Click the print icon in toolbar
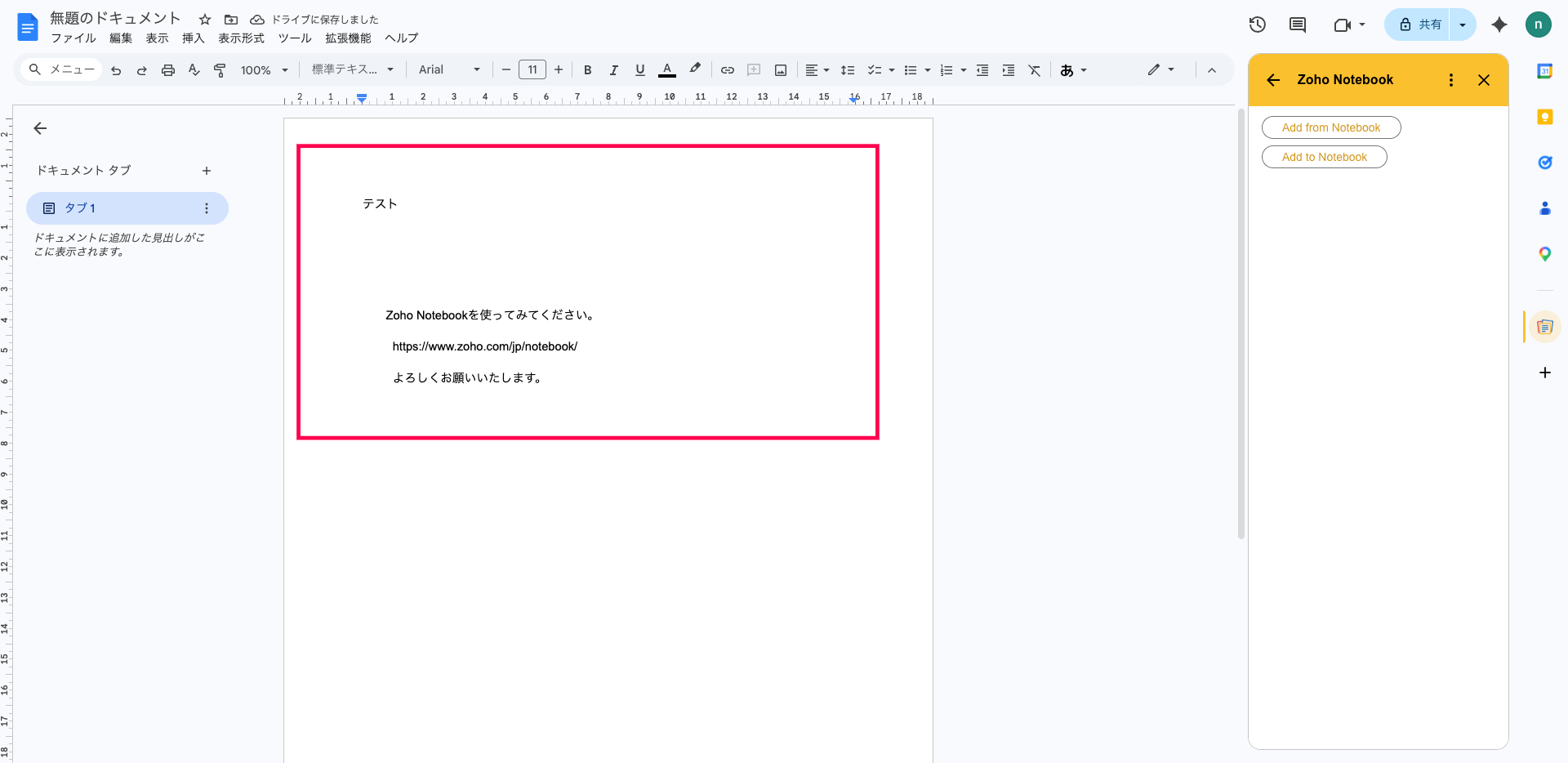This screenshot has height=763, width=1568. coord(168,70)
